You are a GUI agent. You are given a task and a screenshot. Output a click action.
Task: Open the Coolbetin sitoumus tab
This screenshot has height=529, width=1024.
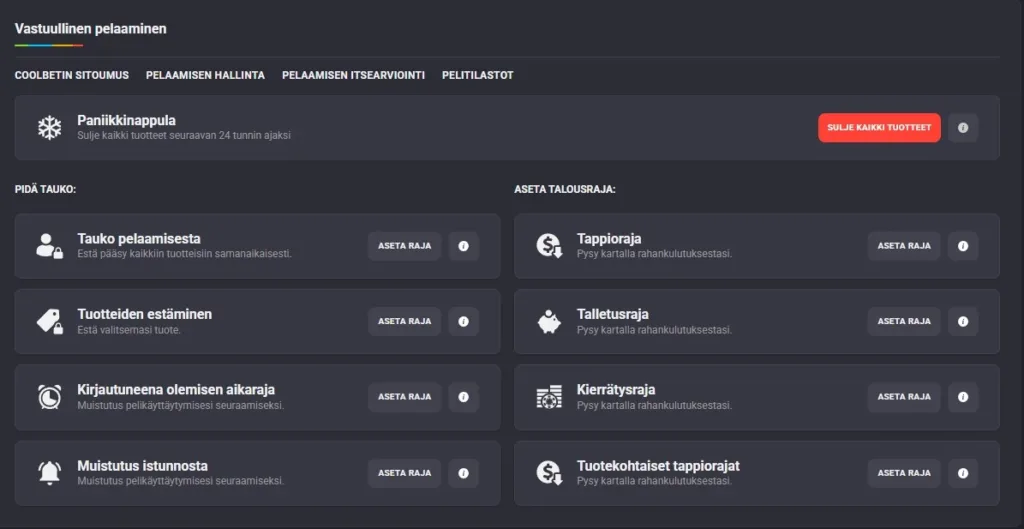click(x=72, y=75)
